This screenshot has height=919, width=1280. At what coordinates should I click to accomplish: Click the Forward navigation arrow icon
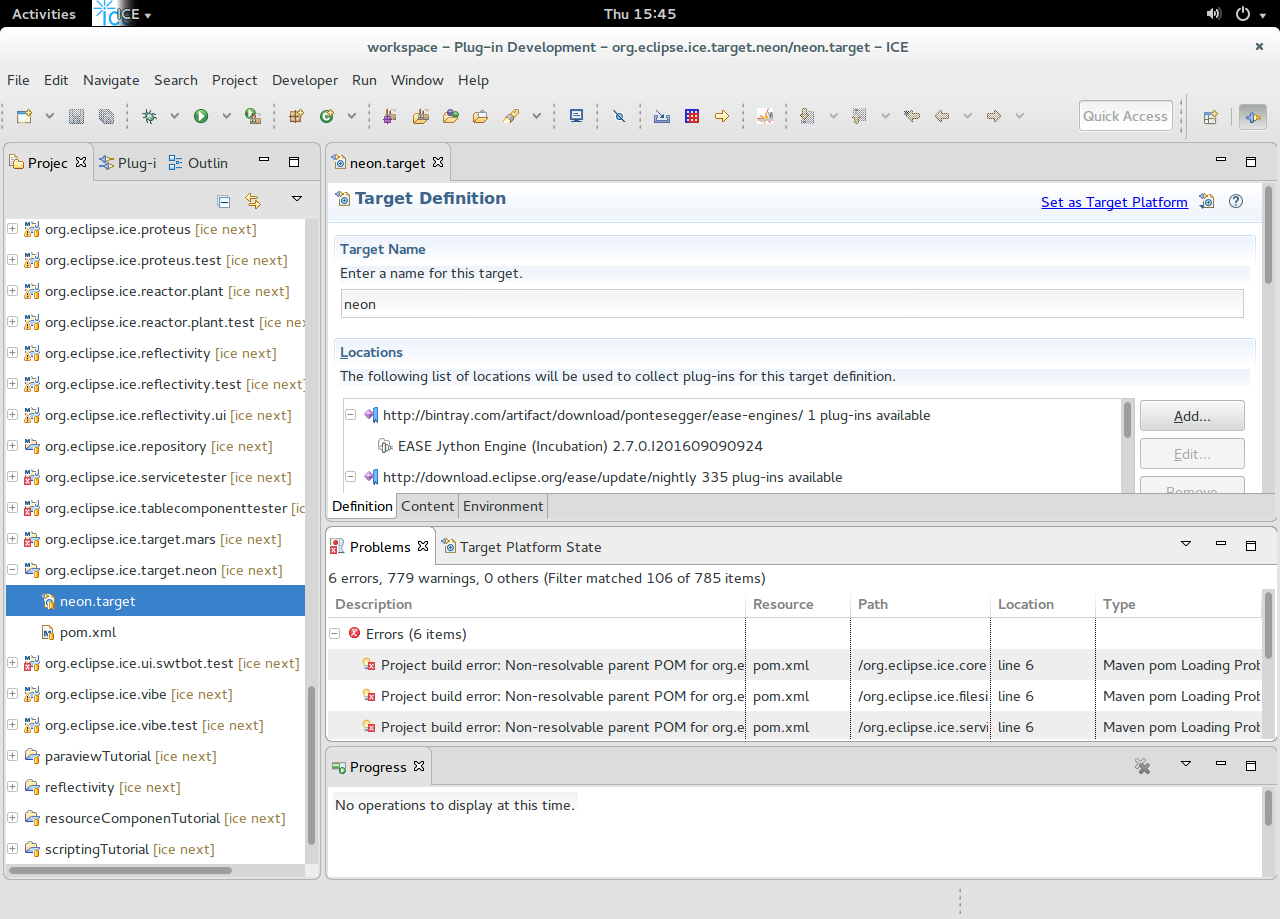(x=993, y=116)
